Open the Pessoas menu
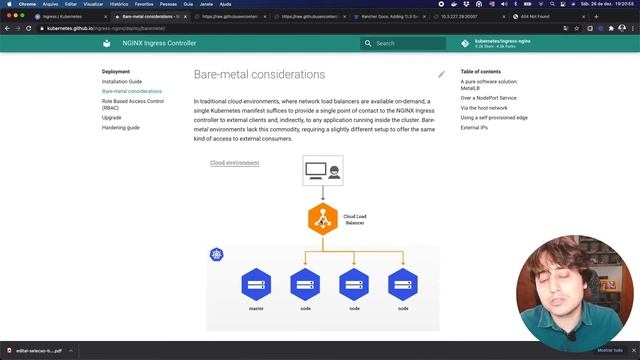This screenshot has width=640, height=360. point(168,4)
